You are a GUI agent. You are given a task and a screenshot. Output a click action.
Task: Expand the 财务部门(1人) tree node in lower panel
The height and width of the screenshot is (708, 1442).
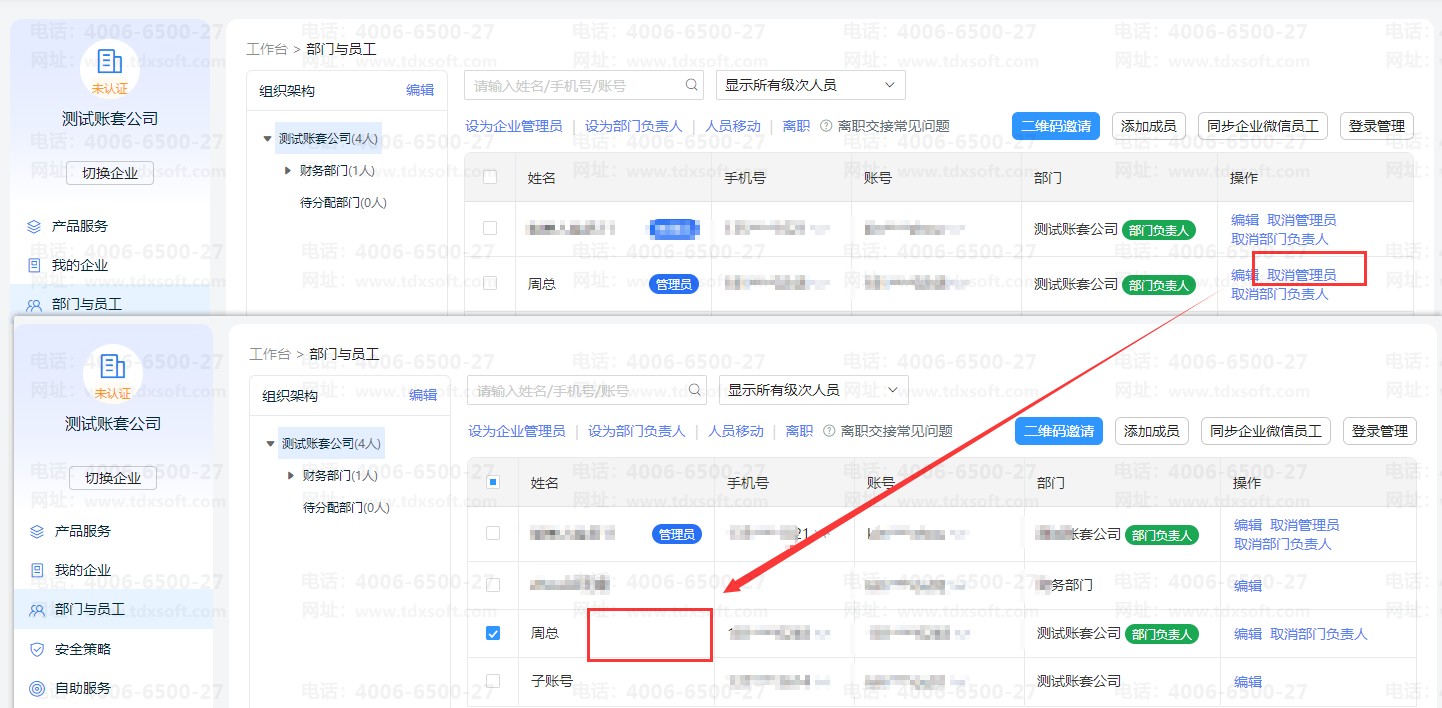290,475
